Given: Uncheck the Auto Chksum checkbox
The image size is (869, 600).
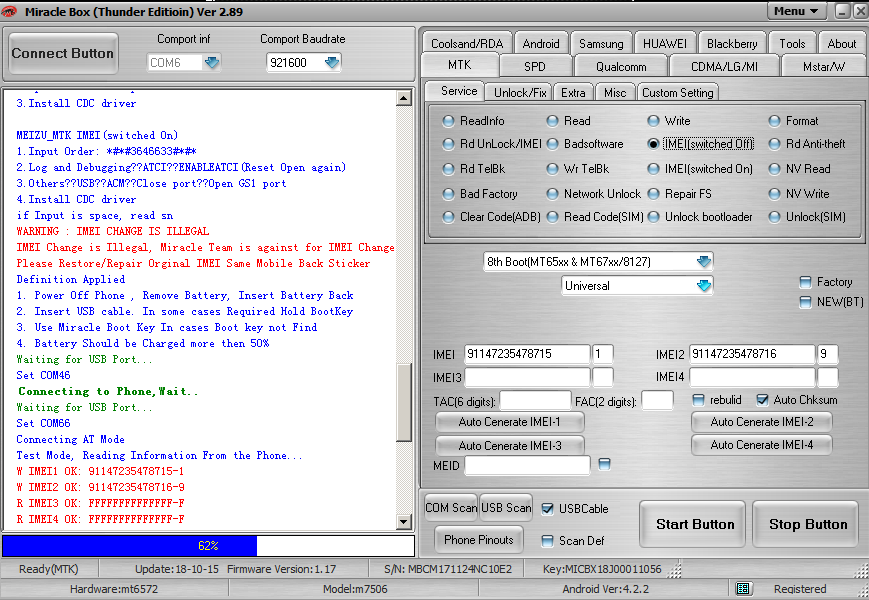Looking at the screenshot, I should coord(763,400).
